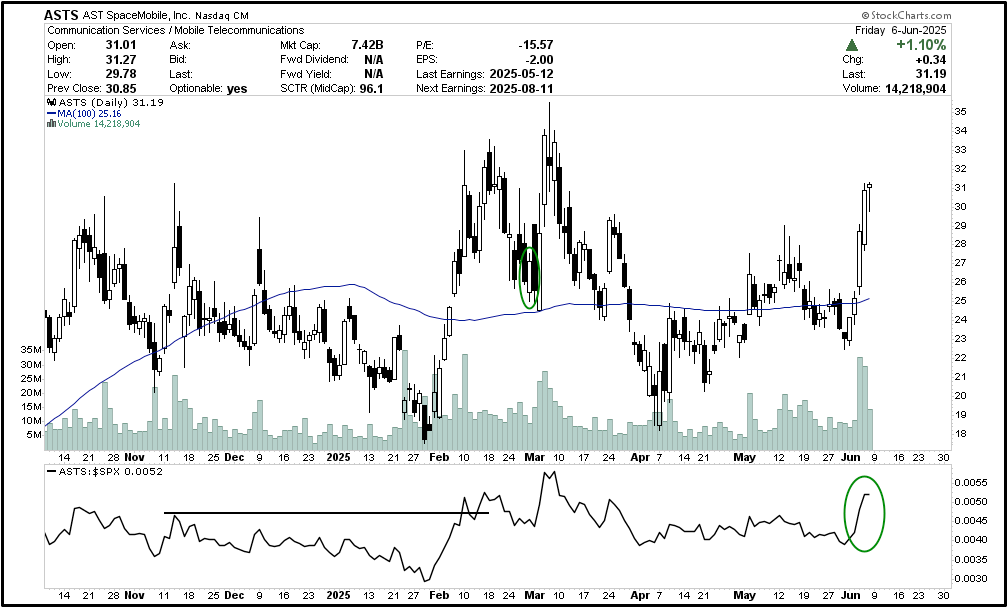
Task: Select the Open value 31.01
Action: 120,46
